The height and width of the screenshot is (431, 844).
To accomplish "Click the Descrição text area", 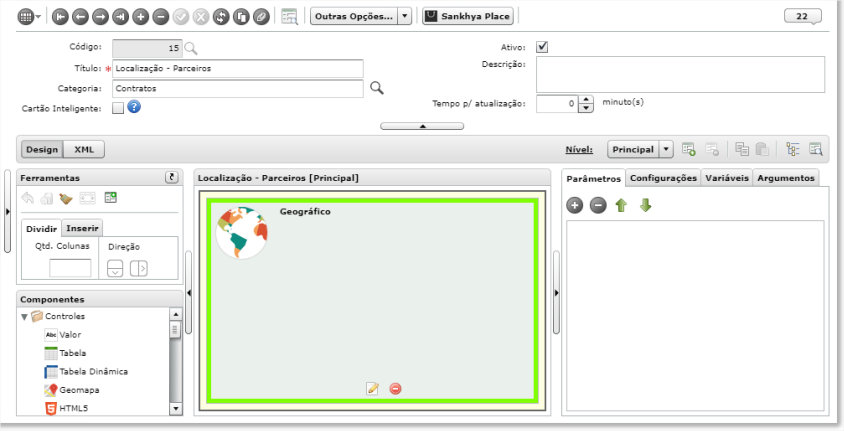I will (680, 74).
